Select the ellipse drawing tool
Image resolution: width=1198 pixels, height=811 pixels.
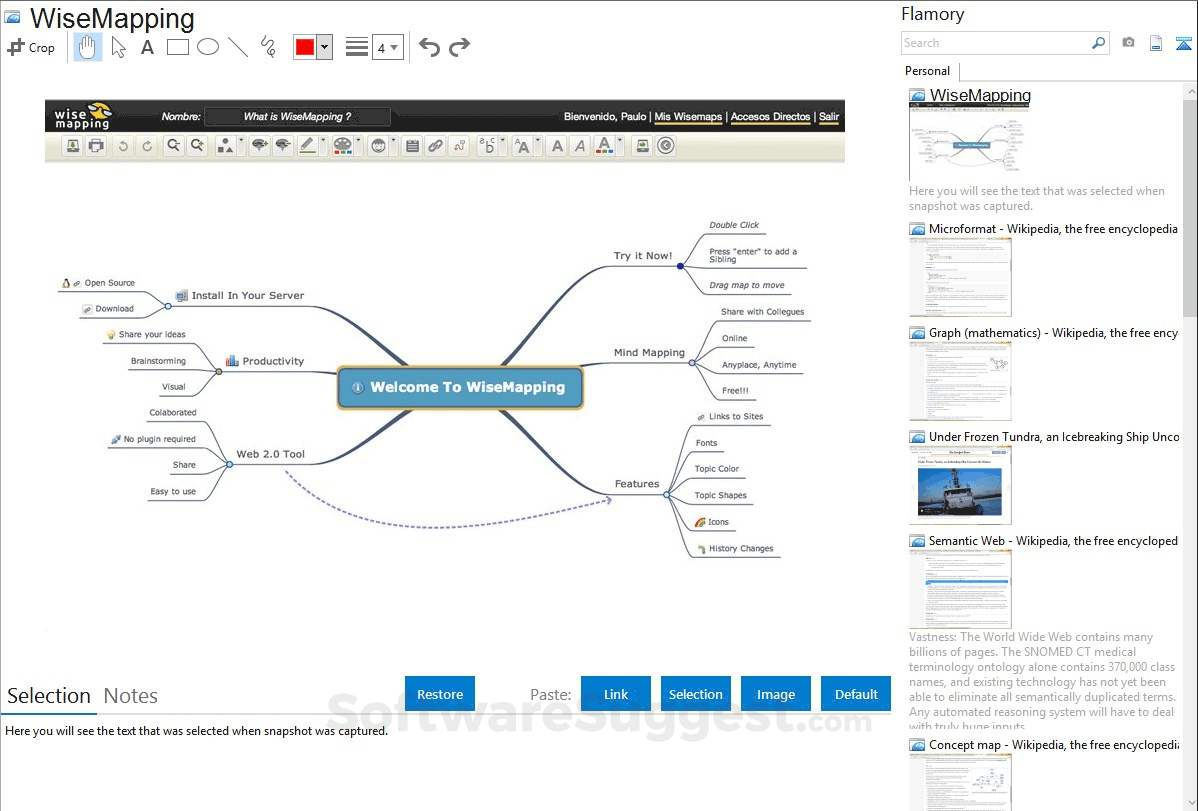pyautogui.click(x=208, y=47)
